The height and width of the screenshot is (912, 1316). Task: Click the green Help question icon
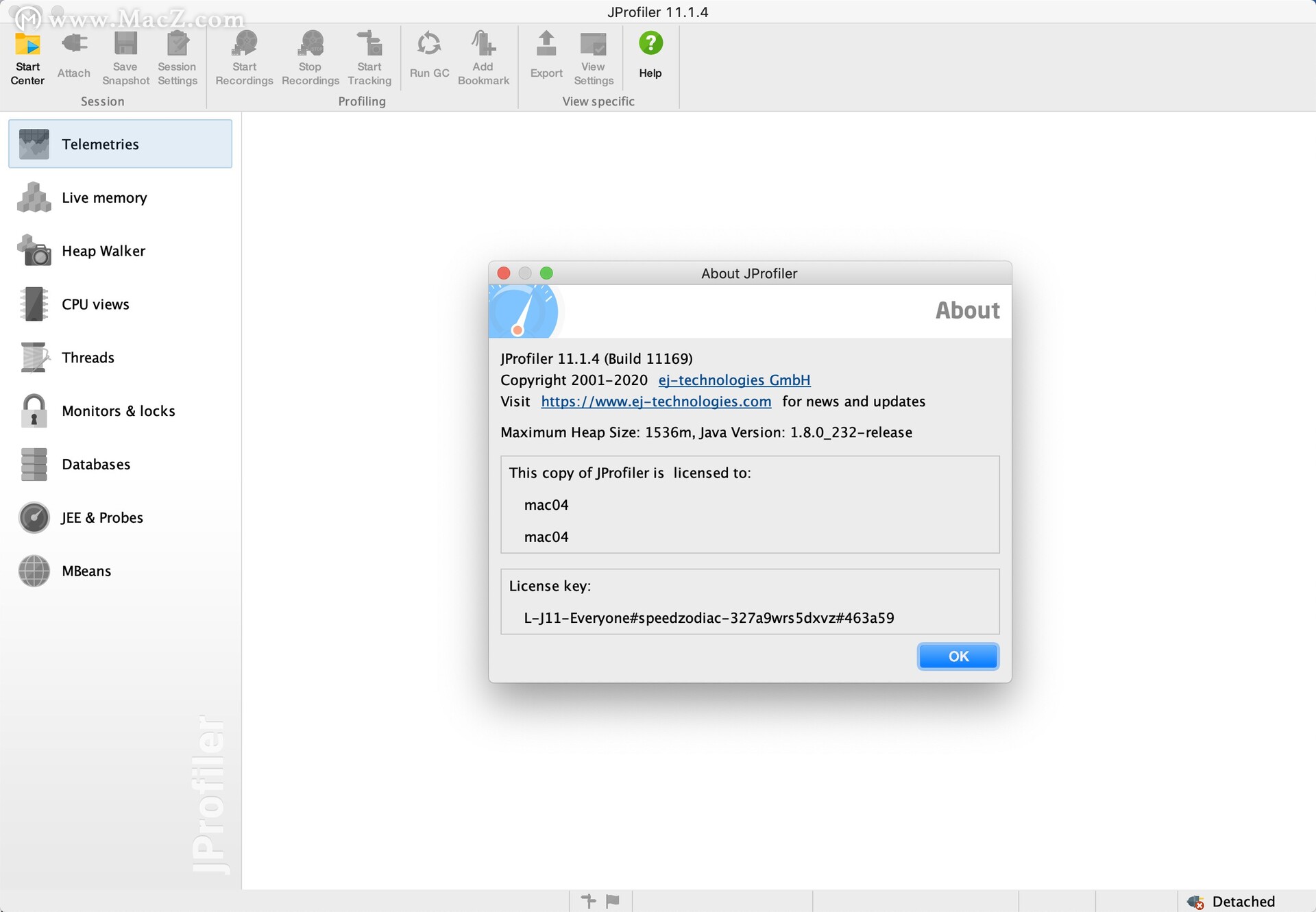(x=650, y=43)
